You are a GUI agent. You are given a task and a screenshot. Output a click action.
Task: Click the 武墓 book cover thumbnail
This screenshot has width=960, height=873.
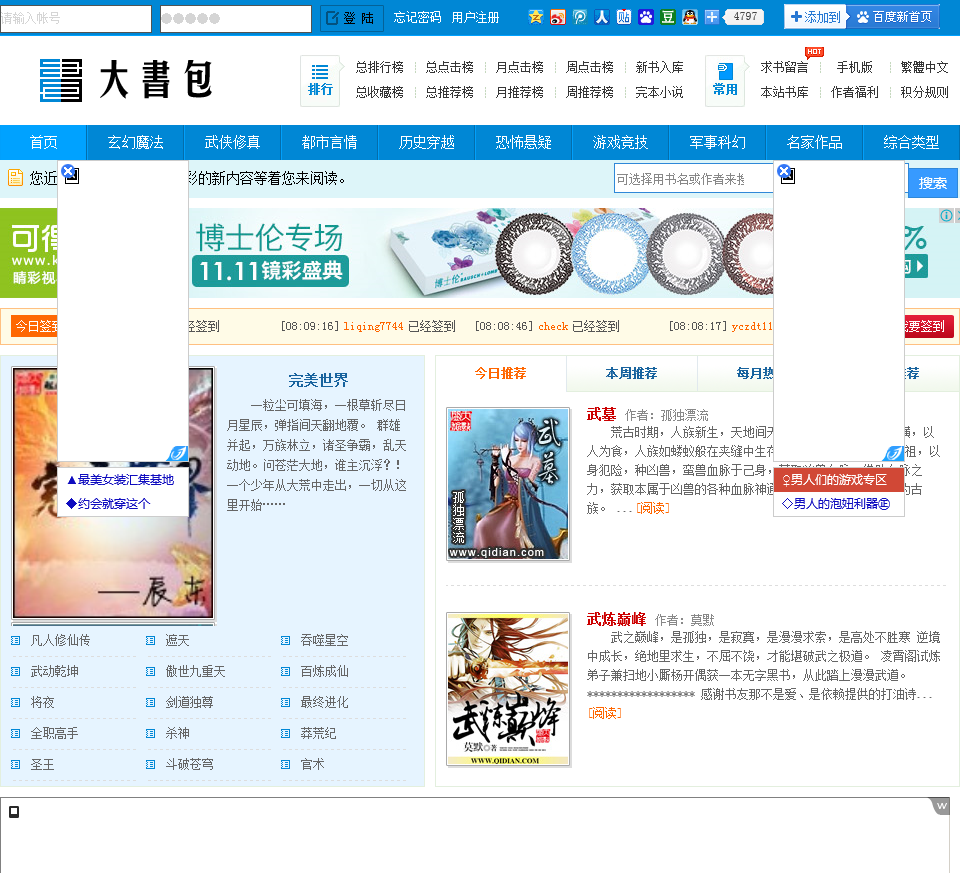coord(508,484)
